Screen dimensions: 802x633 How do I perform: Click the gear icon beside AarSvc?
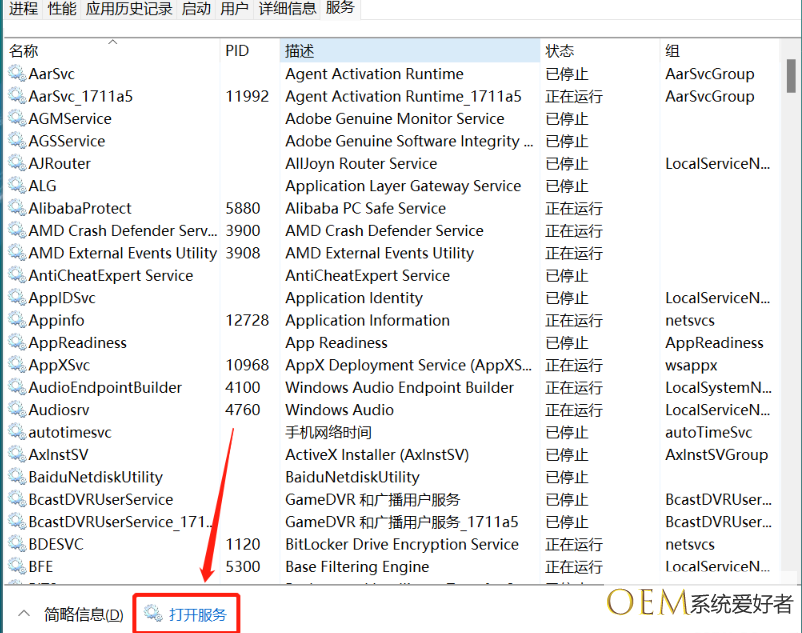tap(17, 74)
